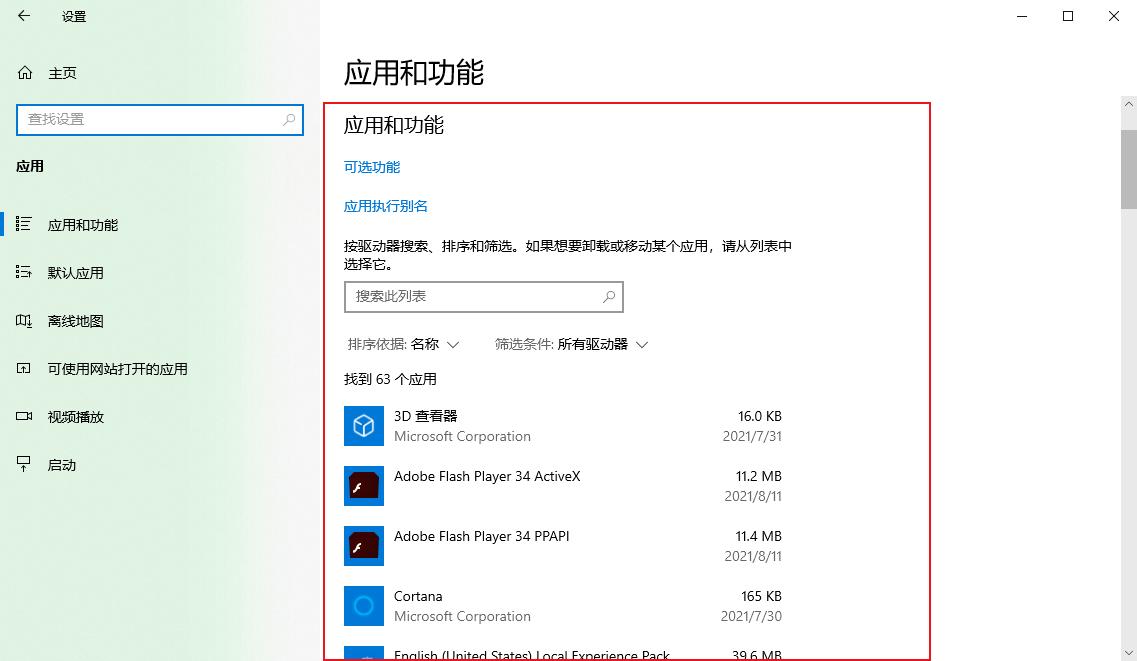
Task: Select the 启动 (Startup) sidebar entry
Action: click(60, 464)
